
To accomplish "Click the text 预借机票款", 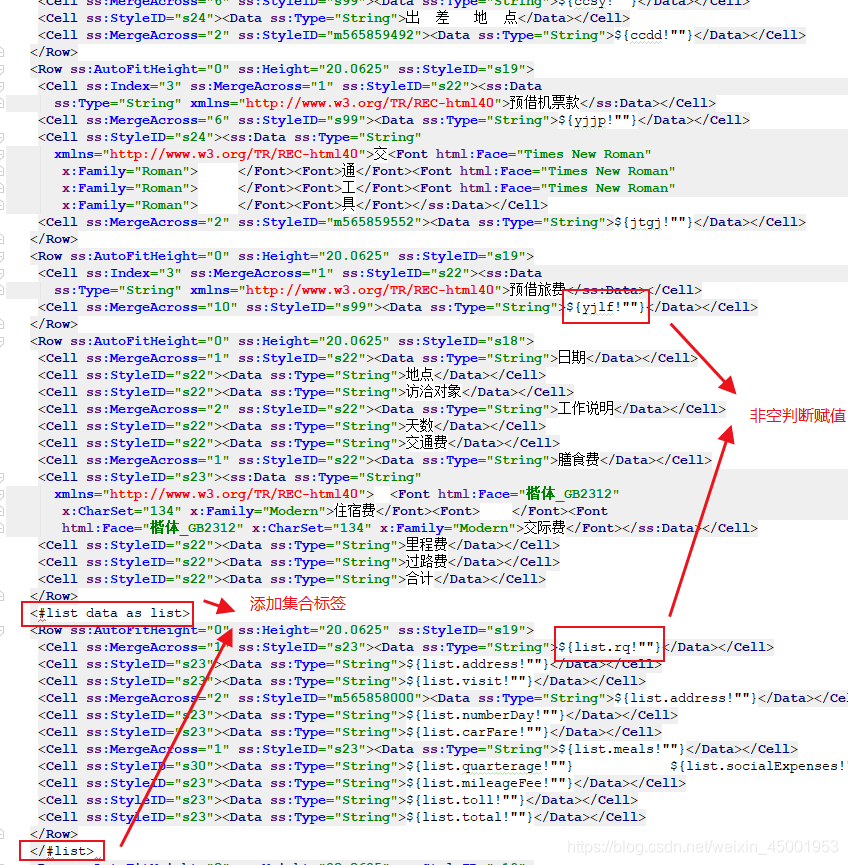I will coord(544,103).
